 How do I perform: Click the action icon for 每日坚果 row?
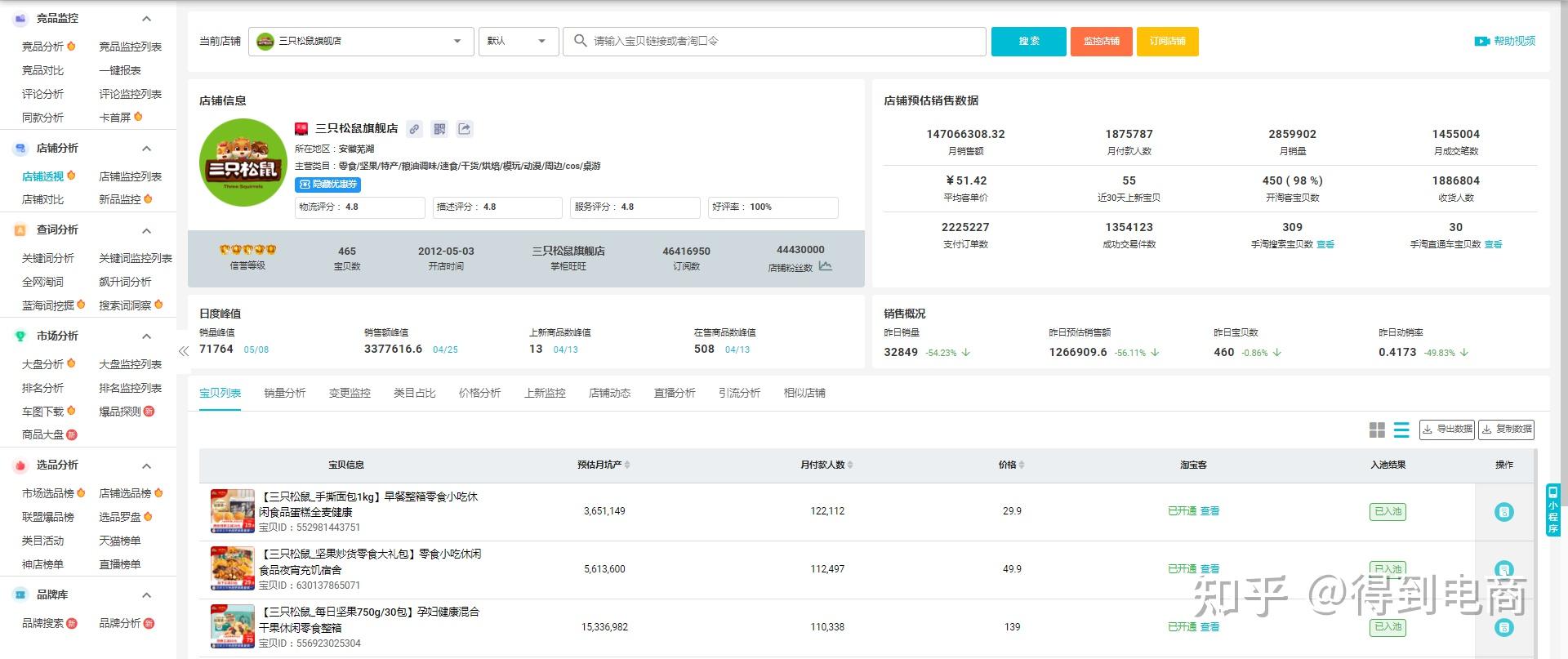pyautogui.click(x=1504, y=627)
